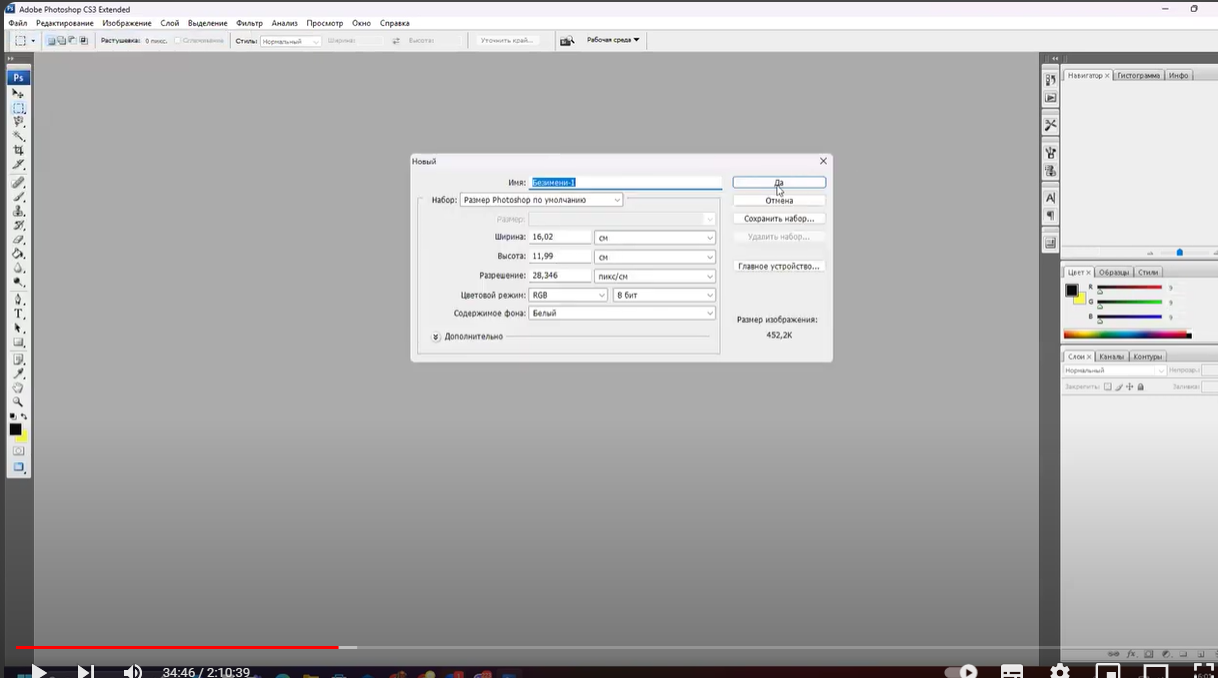Viewport: 1218px width, 678px height.
Task: Select the Magic Wand tool
Action: click(x=18, y=135)
